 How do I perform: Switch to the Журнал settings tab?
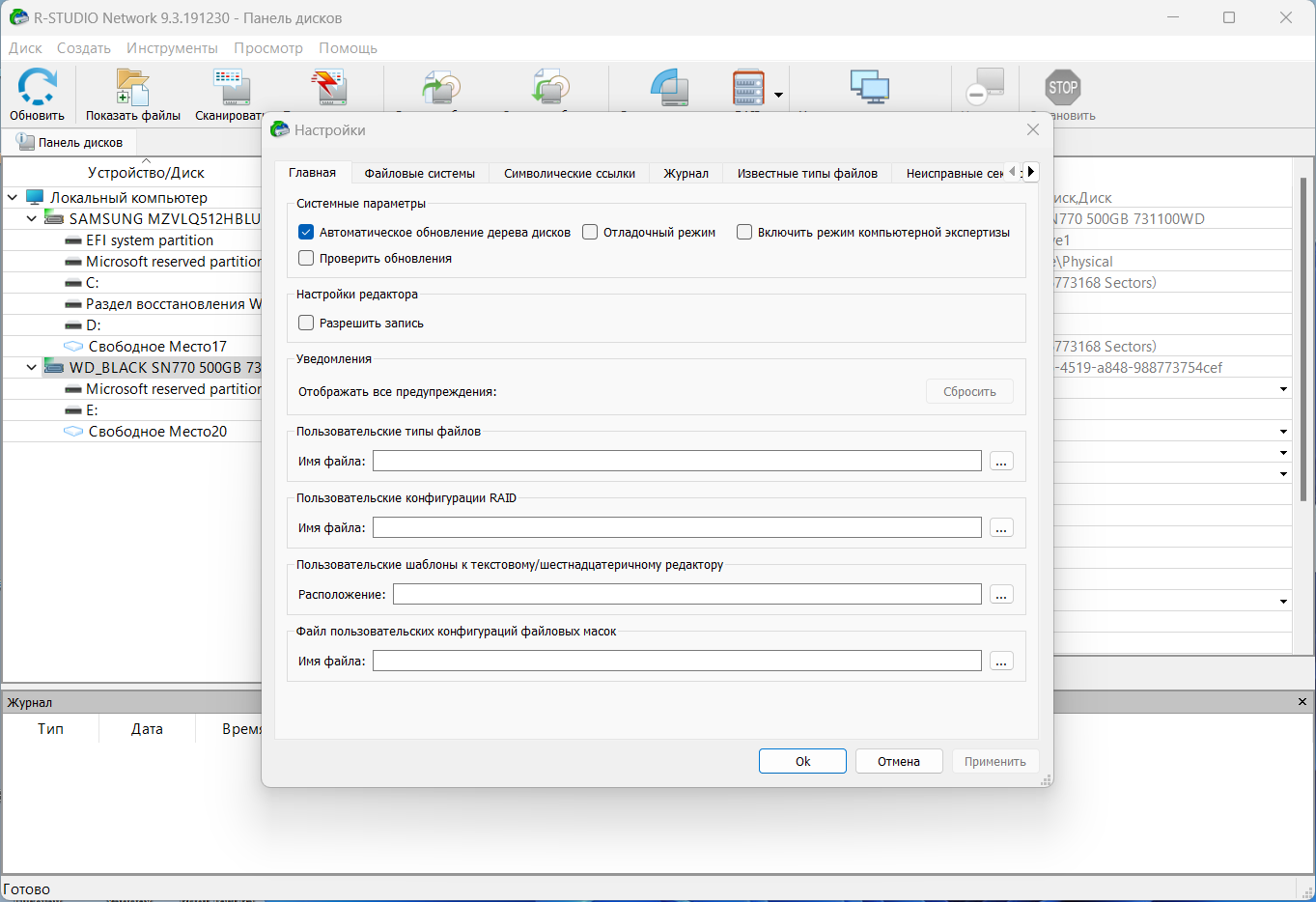pyautogui.click(x=686, y=174)
